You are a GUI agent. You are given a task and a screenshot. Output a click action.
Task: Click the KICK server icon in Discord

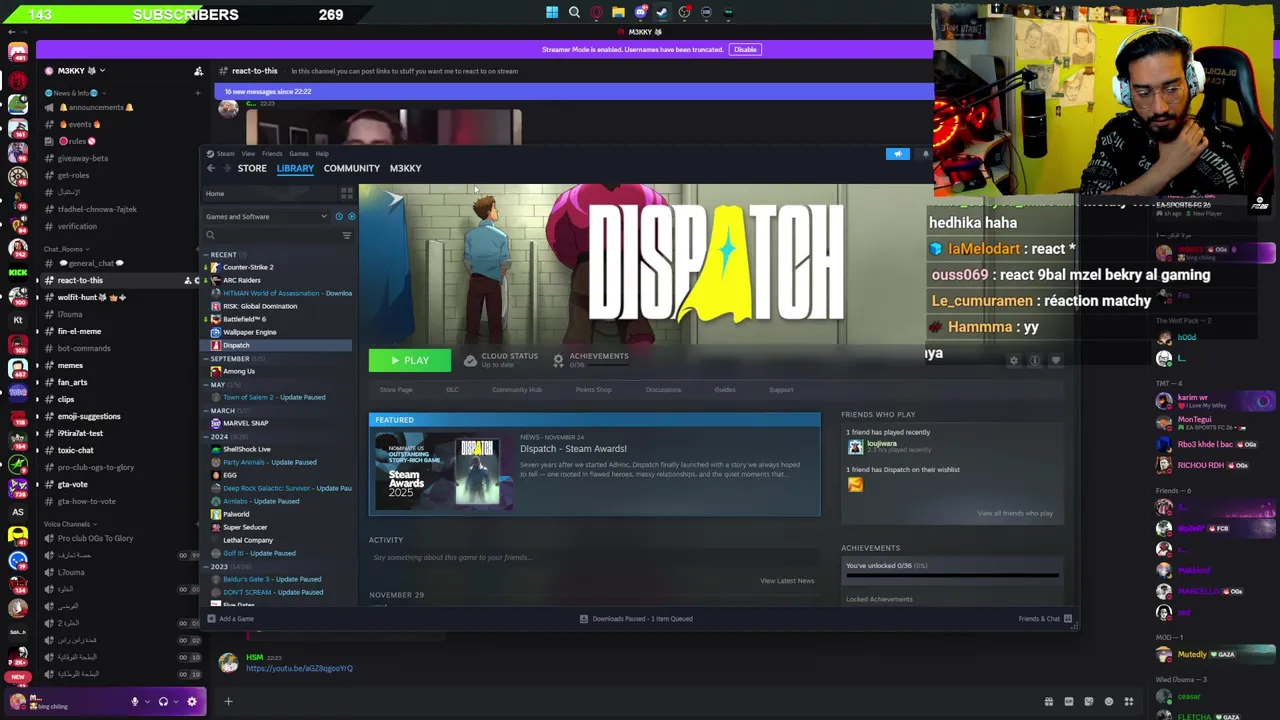[x=17, y=272]
